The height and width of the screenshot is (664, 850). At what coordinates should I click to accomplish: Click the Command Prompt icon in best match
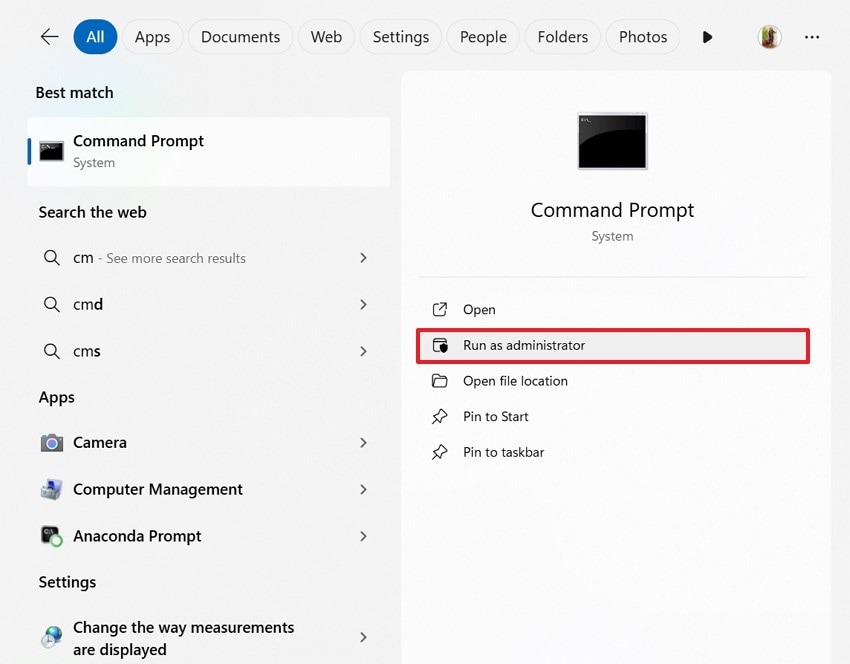[51, 151]
